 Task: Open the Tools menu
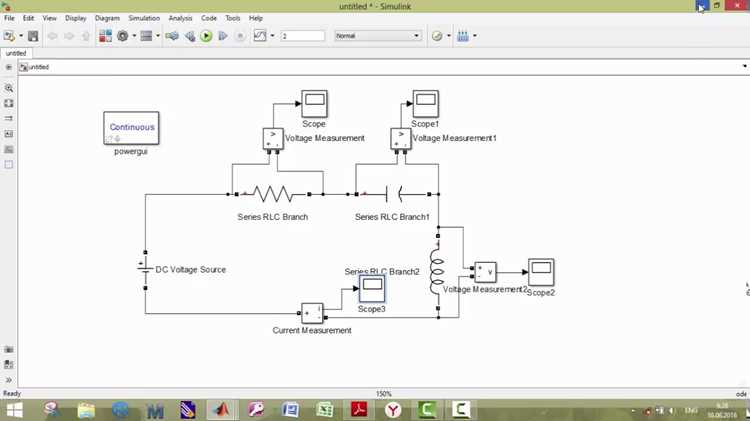[232, 18]
